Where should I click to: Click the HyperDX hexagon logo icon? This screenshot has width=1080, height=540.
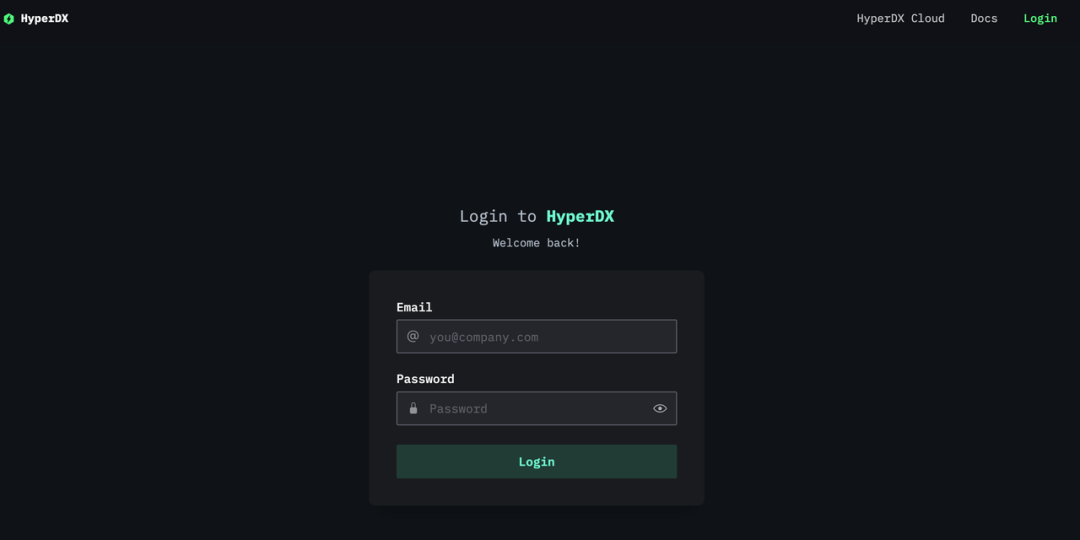[9, 19]
